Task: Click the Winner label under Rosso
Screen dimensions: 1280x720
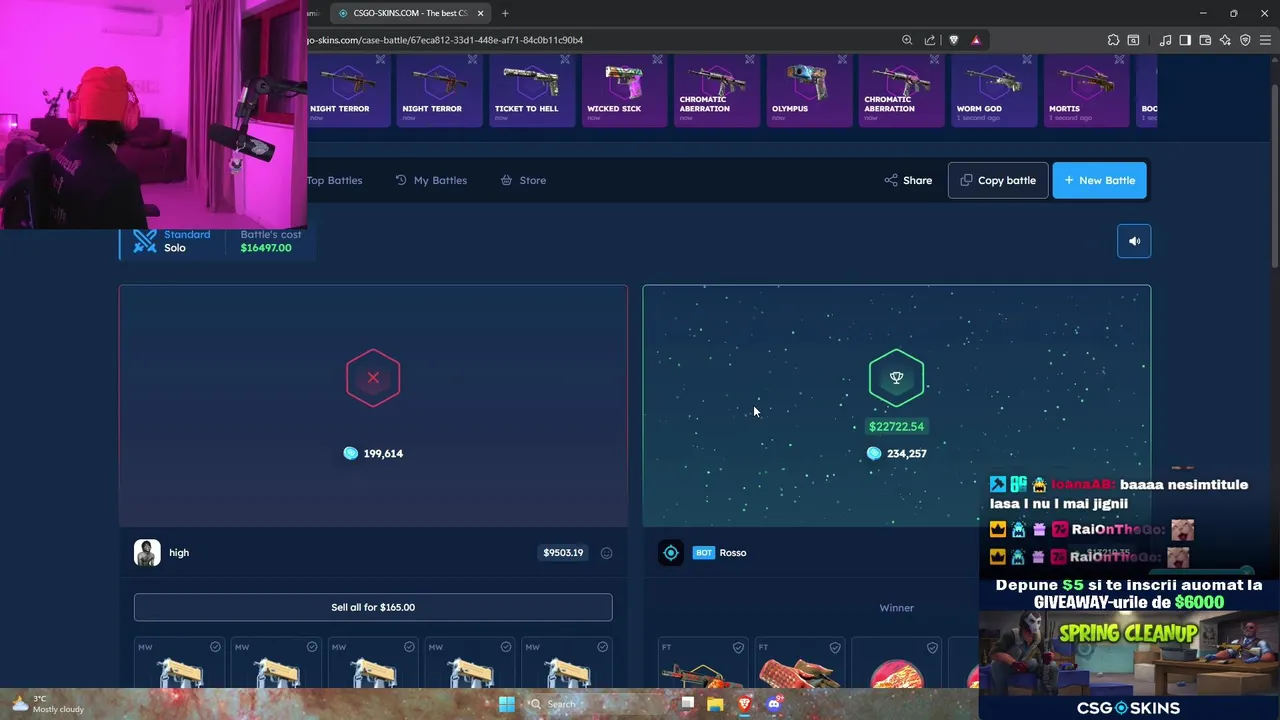Action: (x=896, y=608)
